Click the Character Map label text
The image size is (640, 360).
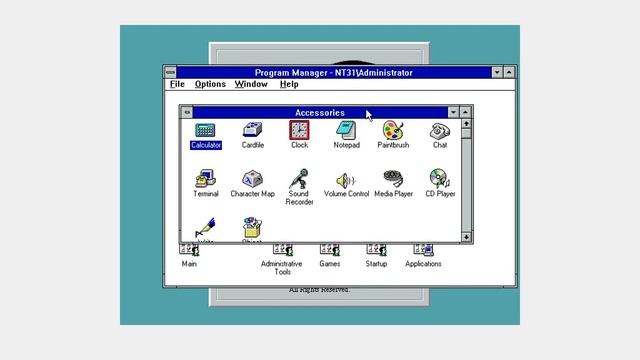[253, 194]
